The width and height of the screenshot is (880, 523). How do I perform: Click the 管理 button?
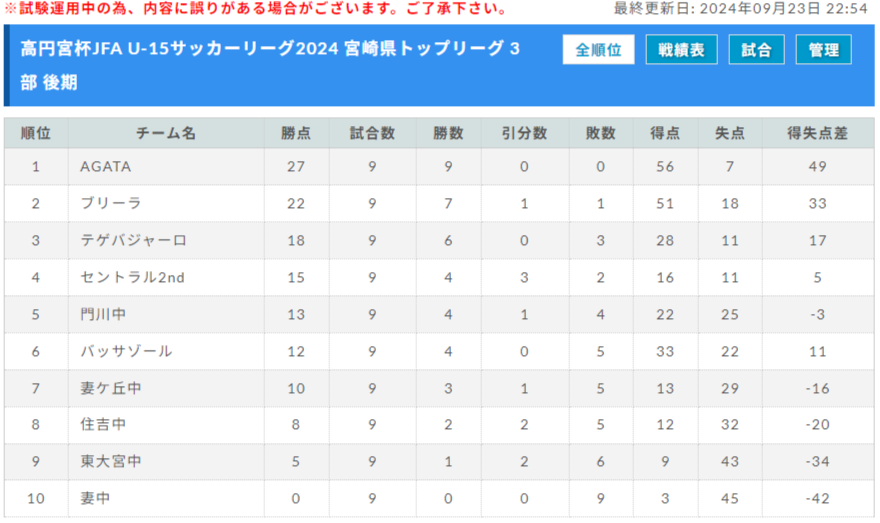tap(823, 50)
